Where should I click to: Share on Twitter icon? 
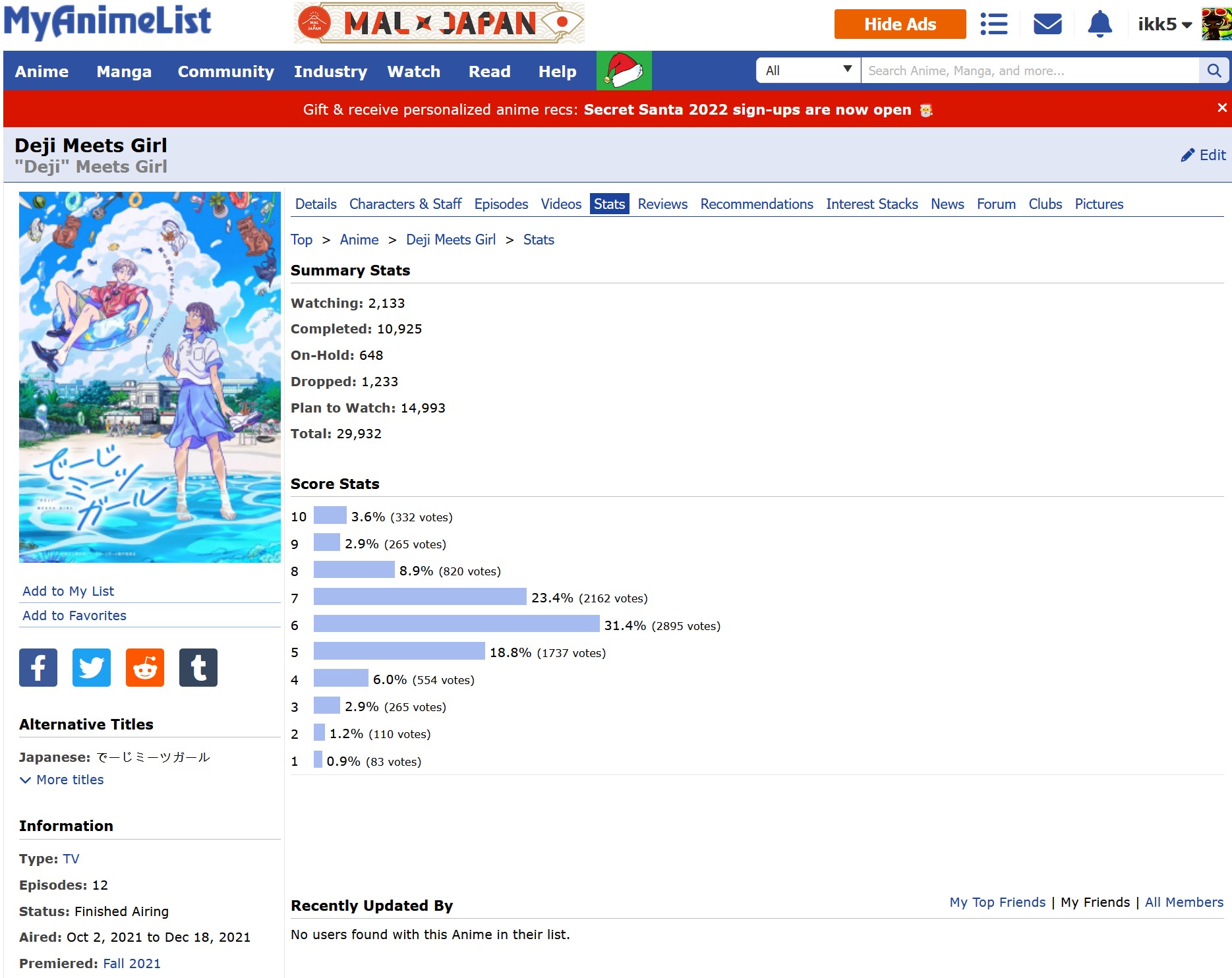(x=92, y=668)
